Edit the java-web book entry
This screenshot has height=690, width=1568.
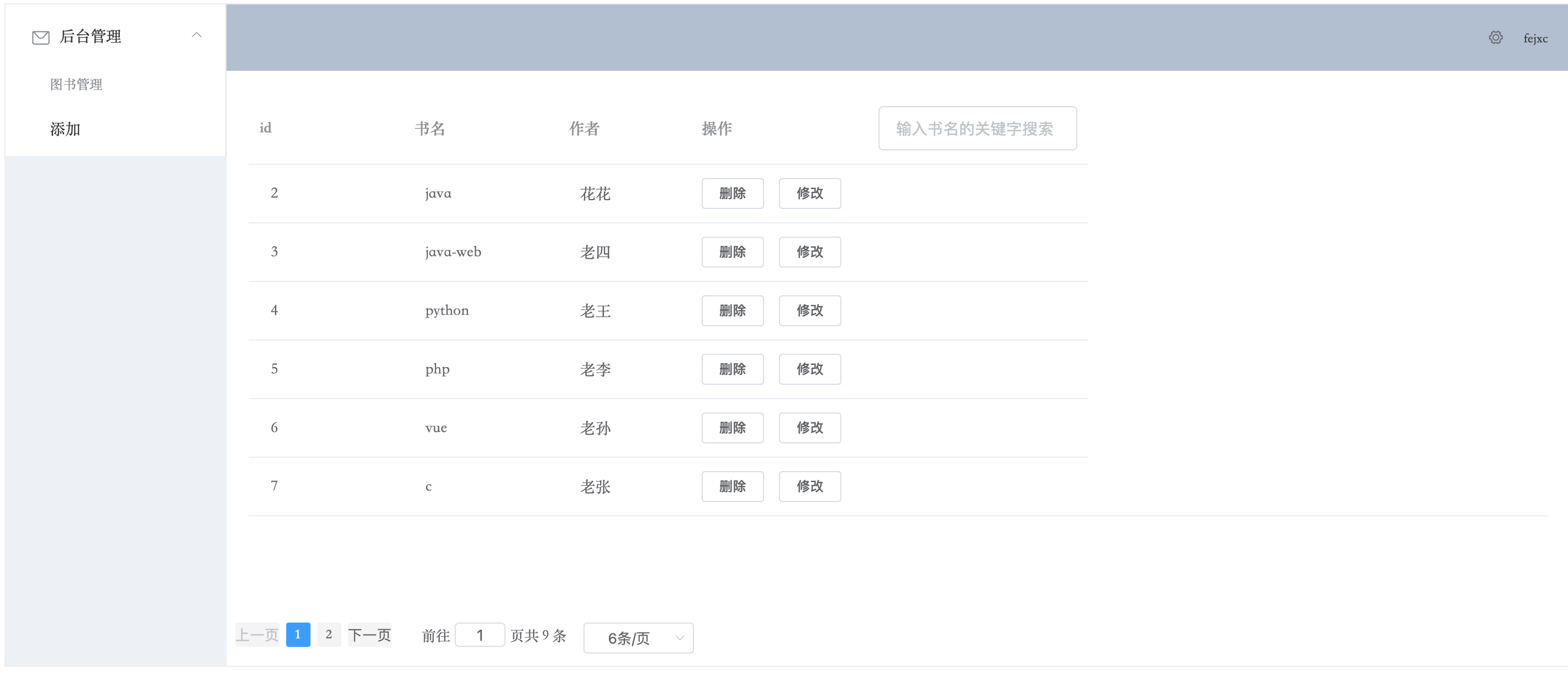[809, 252]
